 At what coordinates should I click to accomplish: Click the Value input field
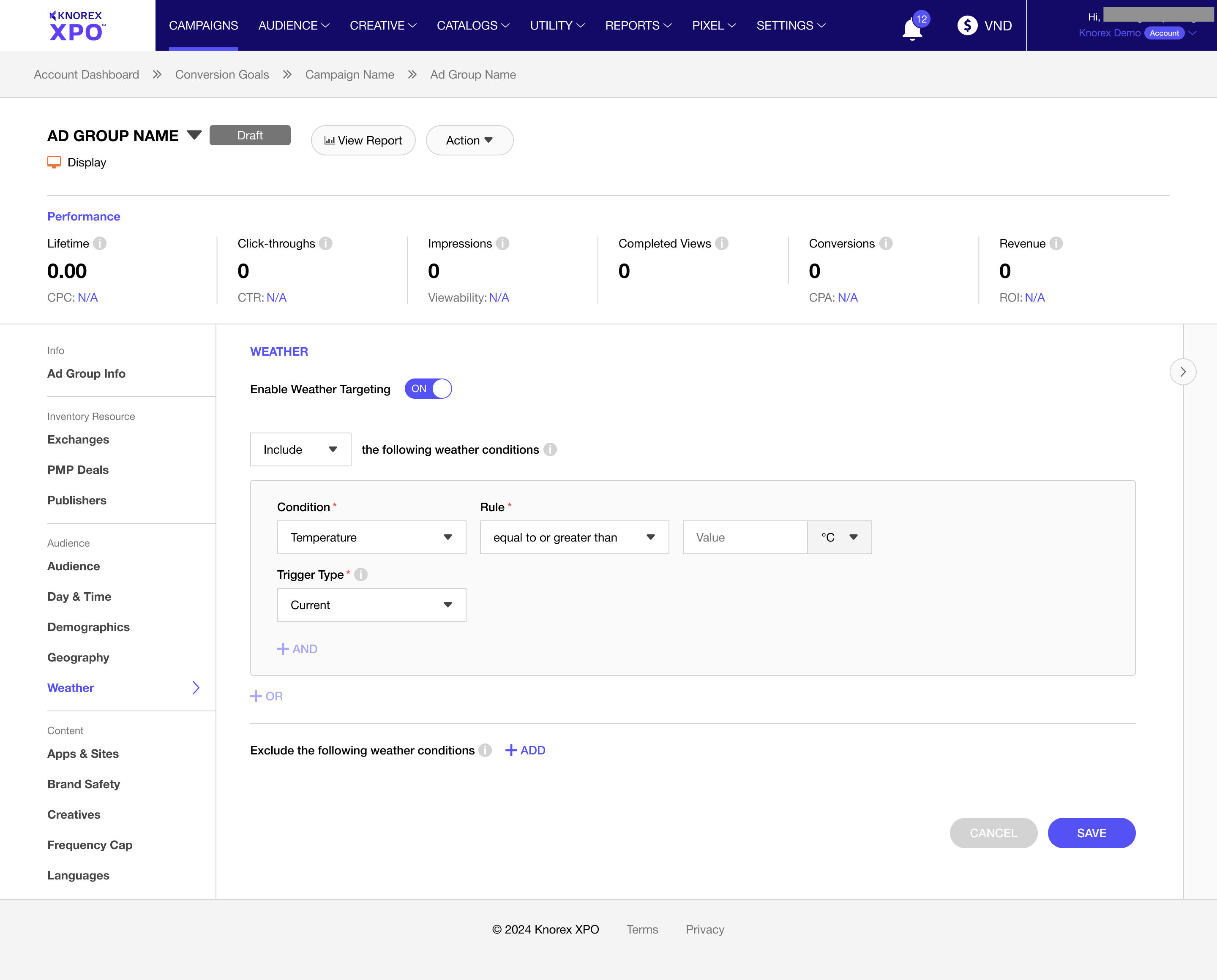(x=744, y=537)
